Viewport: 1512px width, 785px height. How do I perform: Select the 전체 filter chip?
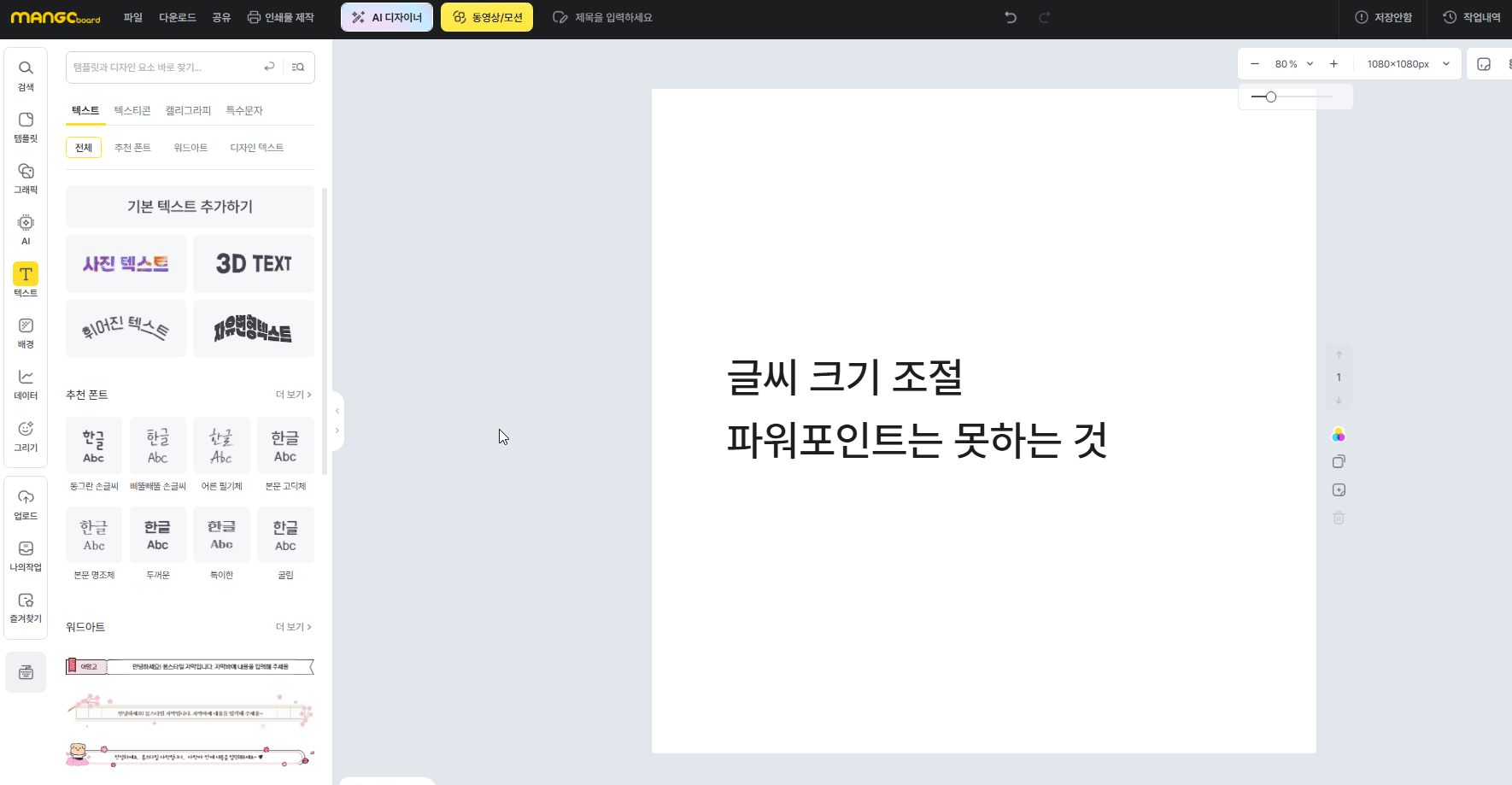[84, 148]
